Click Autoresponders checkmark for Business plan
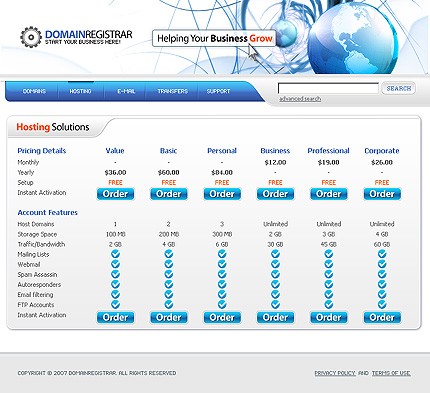This screenshot has width=430, height=393. click(275, 284)
